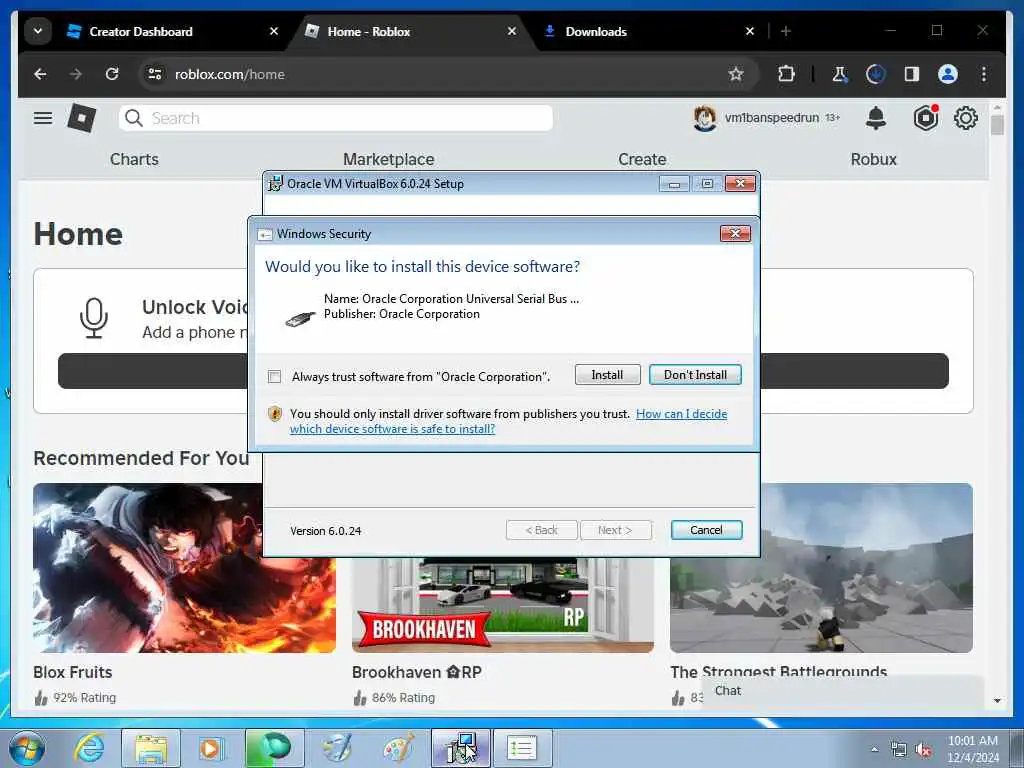Go forward in the browser
This screenshot has height=768, width=1024.
(x=76, y=74)
